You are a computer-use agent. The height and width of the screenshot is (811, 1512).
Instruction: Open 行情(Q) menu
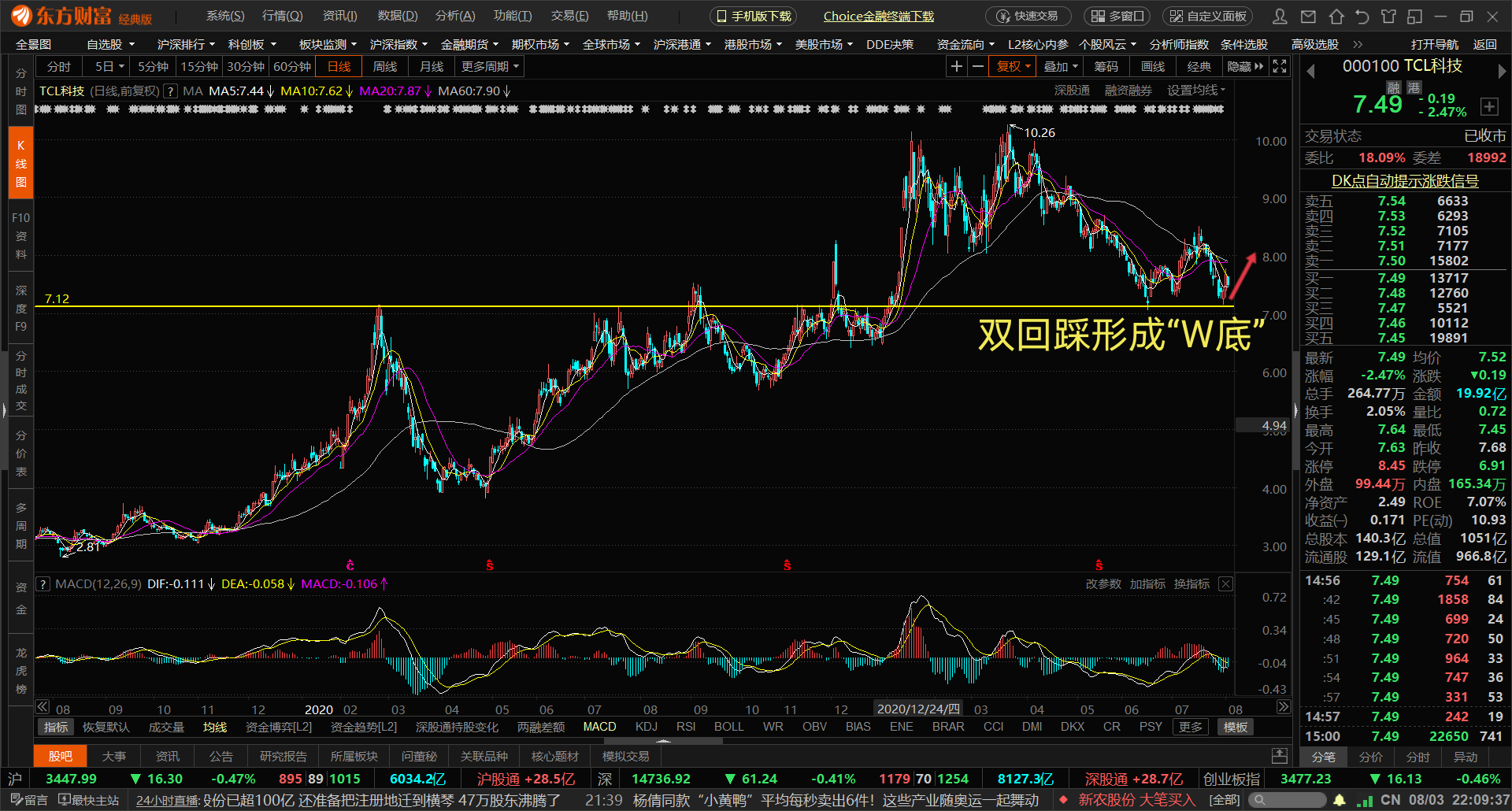pyautogui.click(x=282, y=16)
